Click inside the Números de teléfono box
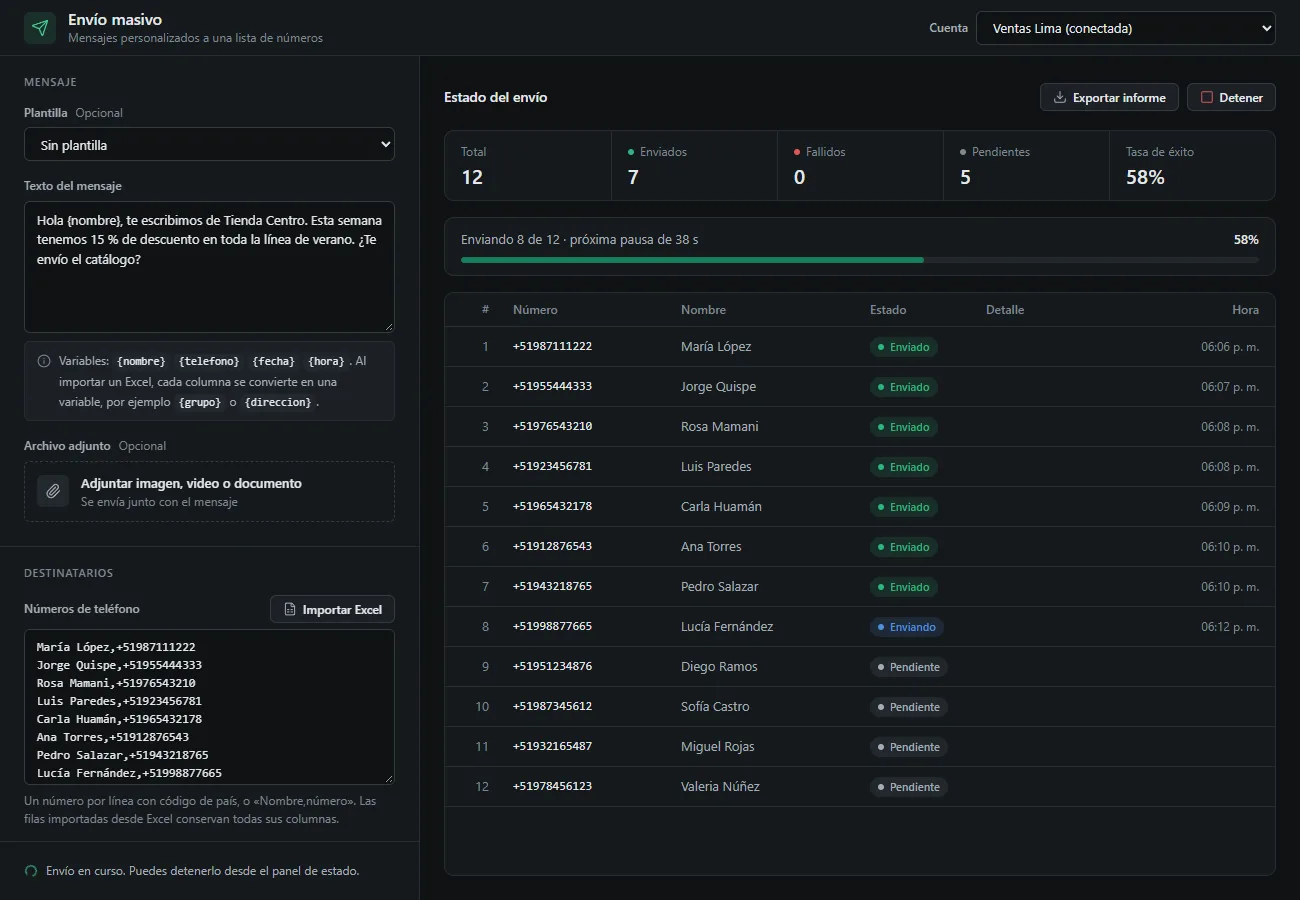The image size is (1300, 900). click(209, 707)
